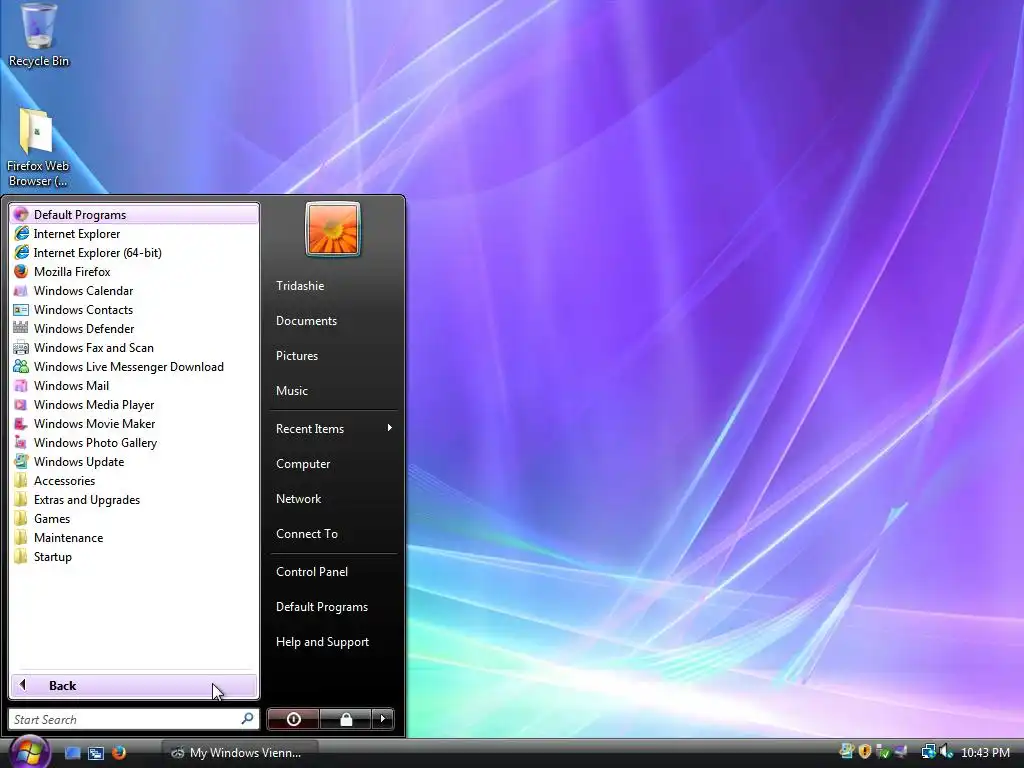Image resolution: width=1024 pixels, height=768 pixels.
Task: Launch Internet Explorer from the program list
Action: coord(134,234)
